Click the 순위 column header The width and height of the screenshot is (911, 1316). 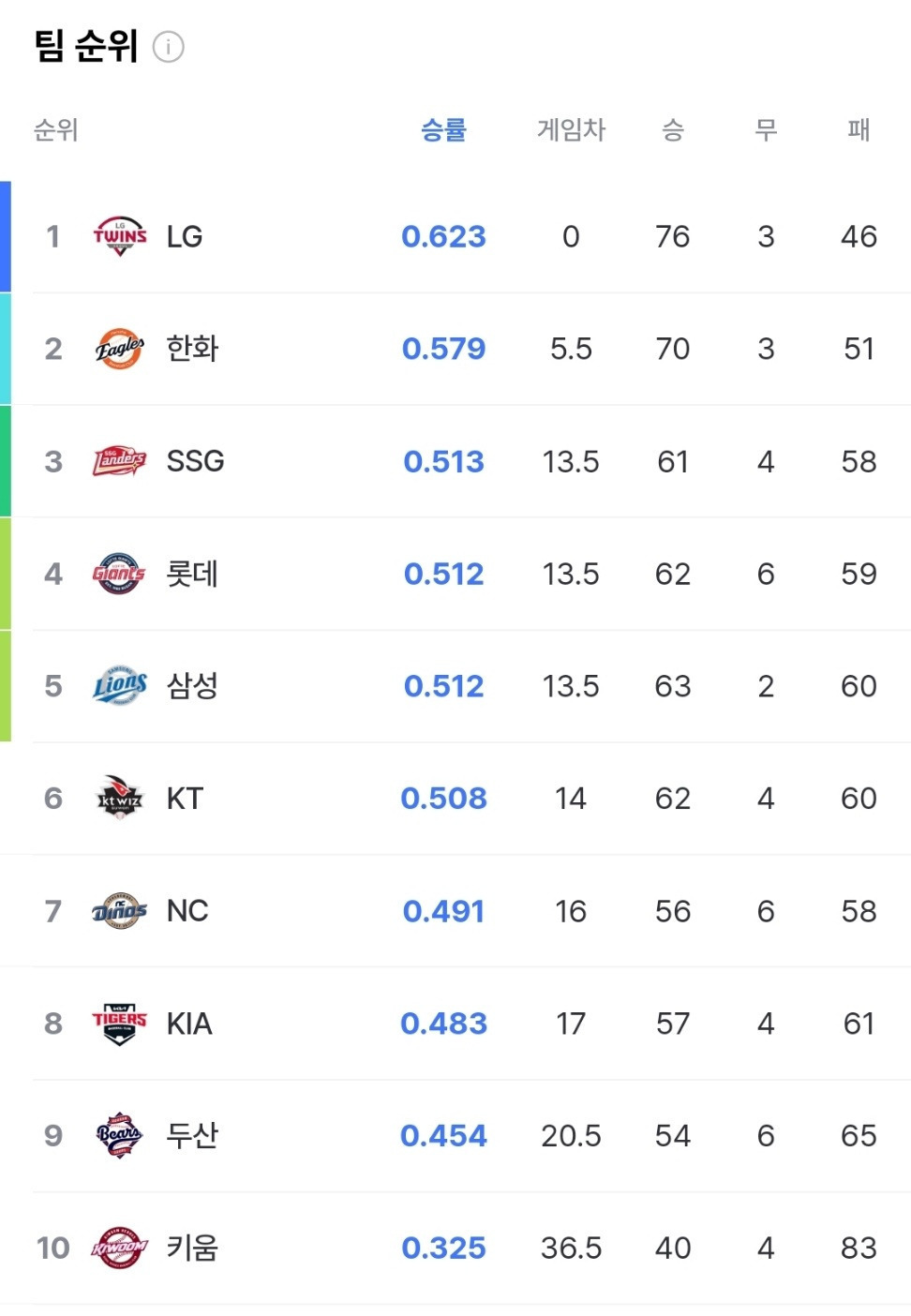click(55, 129)
